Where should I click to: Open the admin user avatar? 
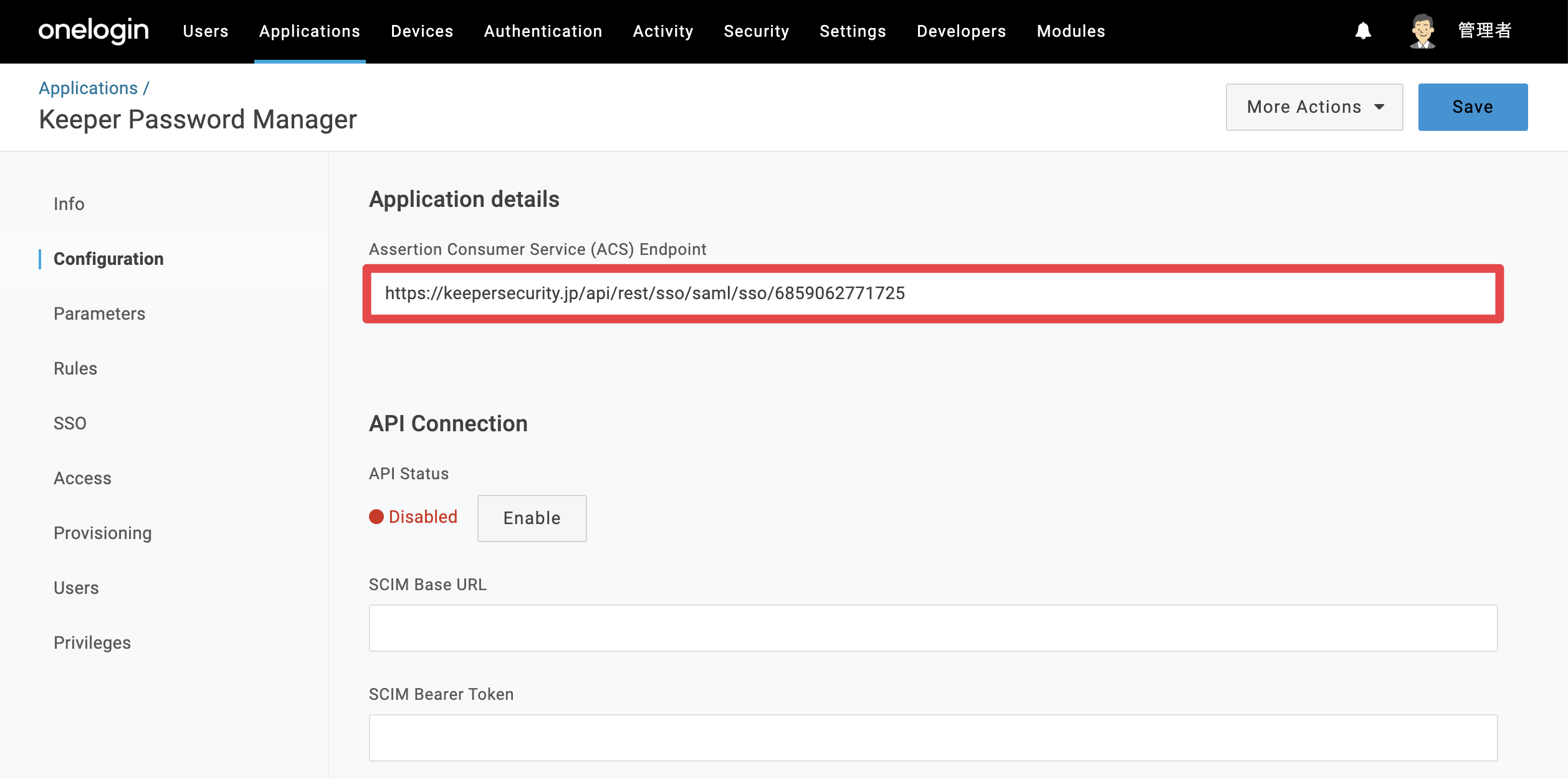pos(1423,31)
